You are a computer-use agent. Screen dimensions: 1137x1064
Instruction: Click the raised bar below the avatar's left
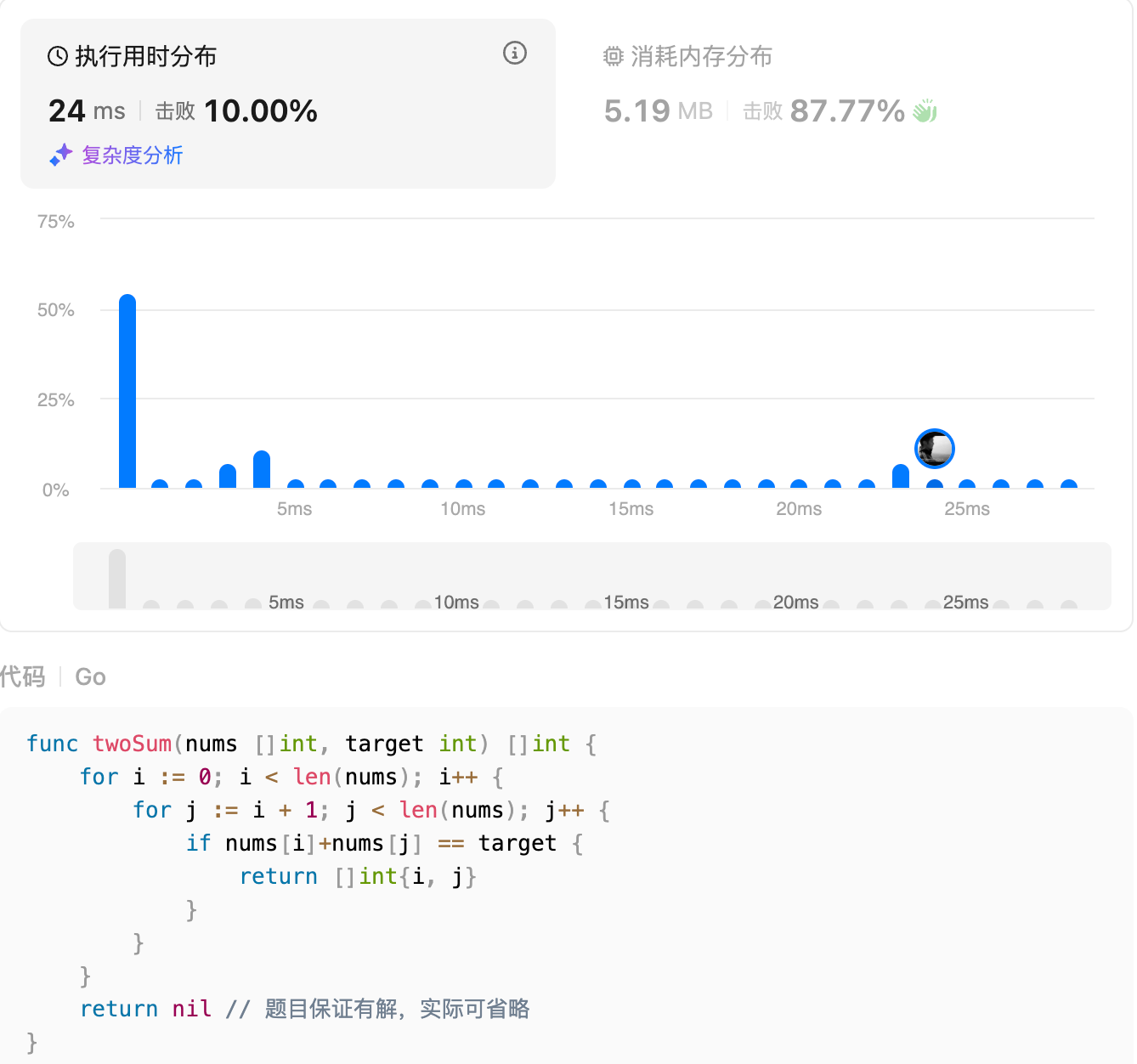(901, 476)
